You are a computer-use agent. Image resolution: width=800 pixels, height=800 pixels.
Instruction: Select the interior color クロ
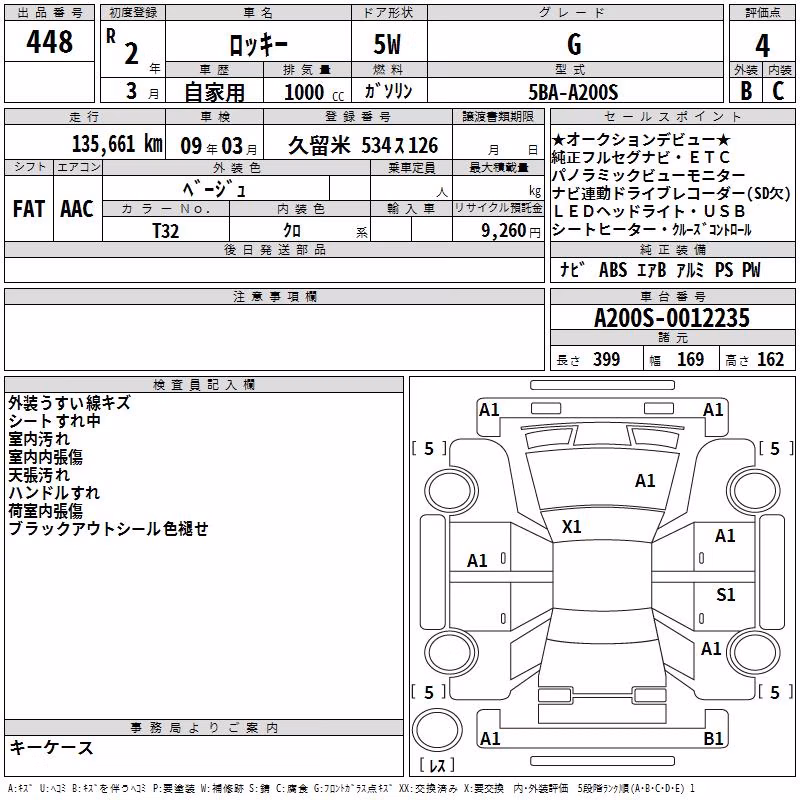point(292,231)
